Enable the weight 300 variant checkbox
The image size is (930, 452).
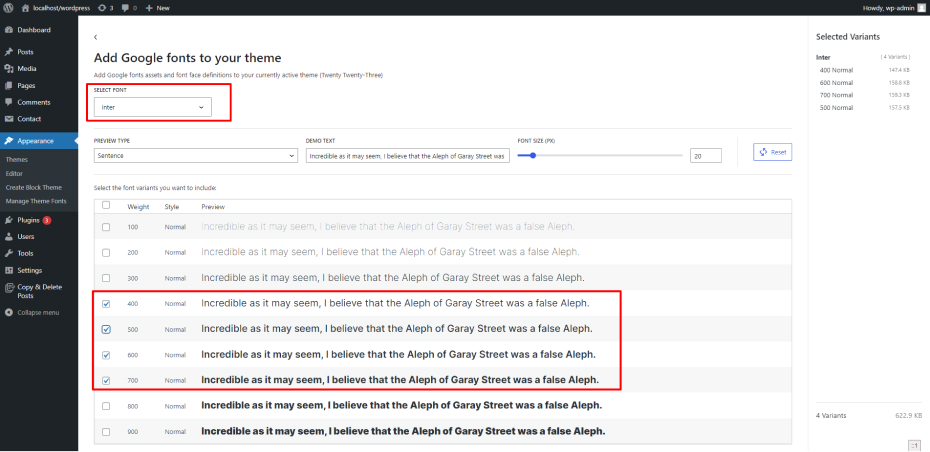tap(106, 278)
